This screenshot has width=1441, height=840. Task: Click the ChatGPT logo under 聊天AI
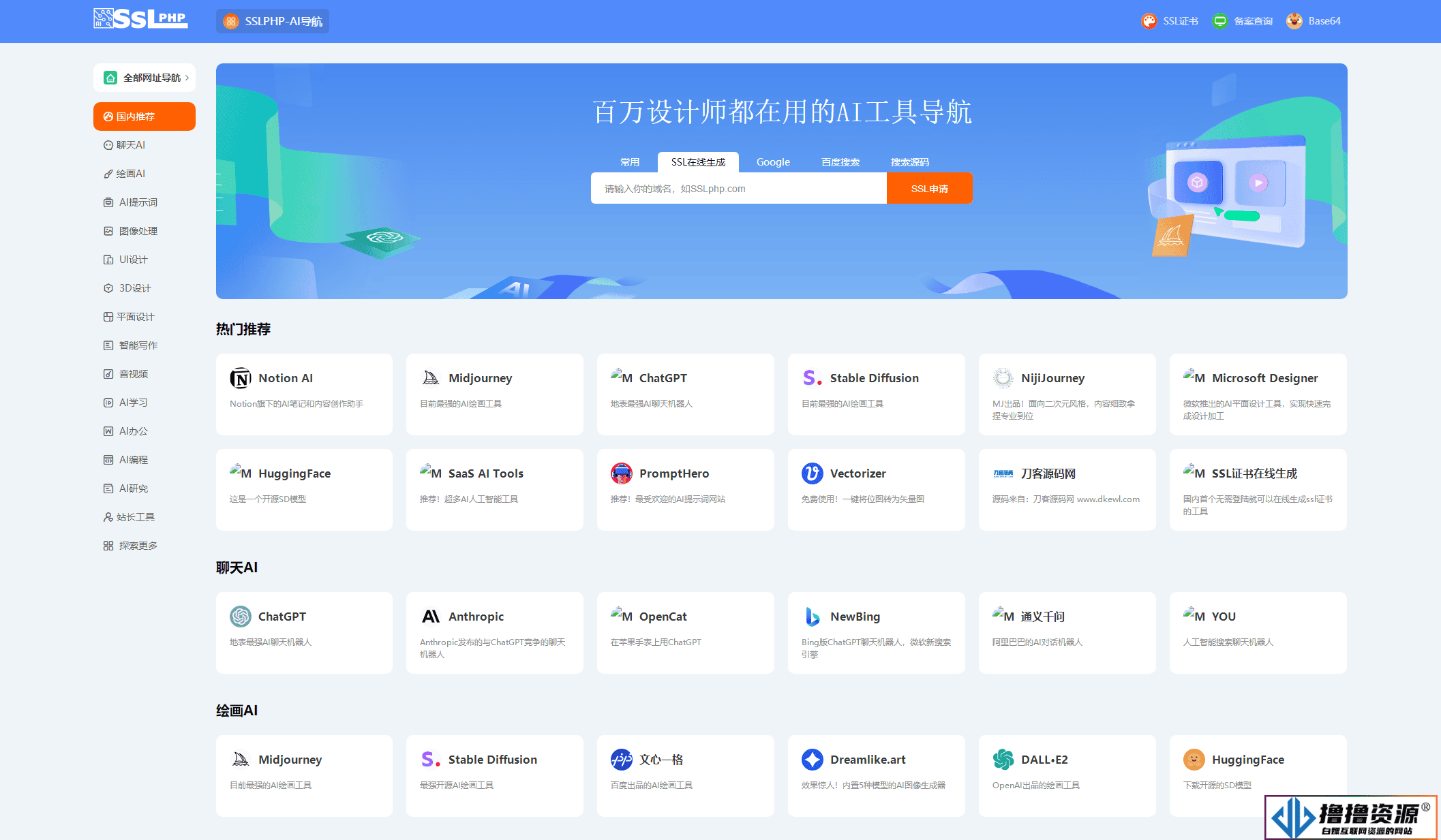pyautogui.click(x=241, y=617)
